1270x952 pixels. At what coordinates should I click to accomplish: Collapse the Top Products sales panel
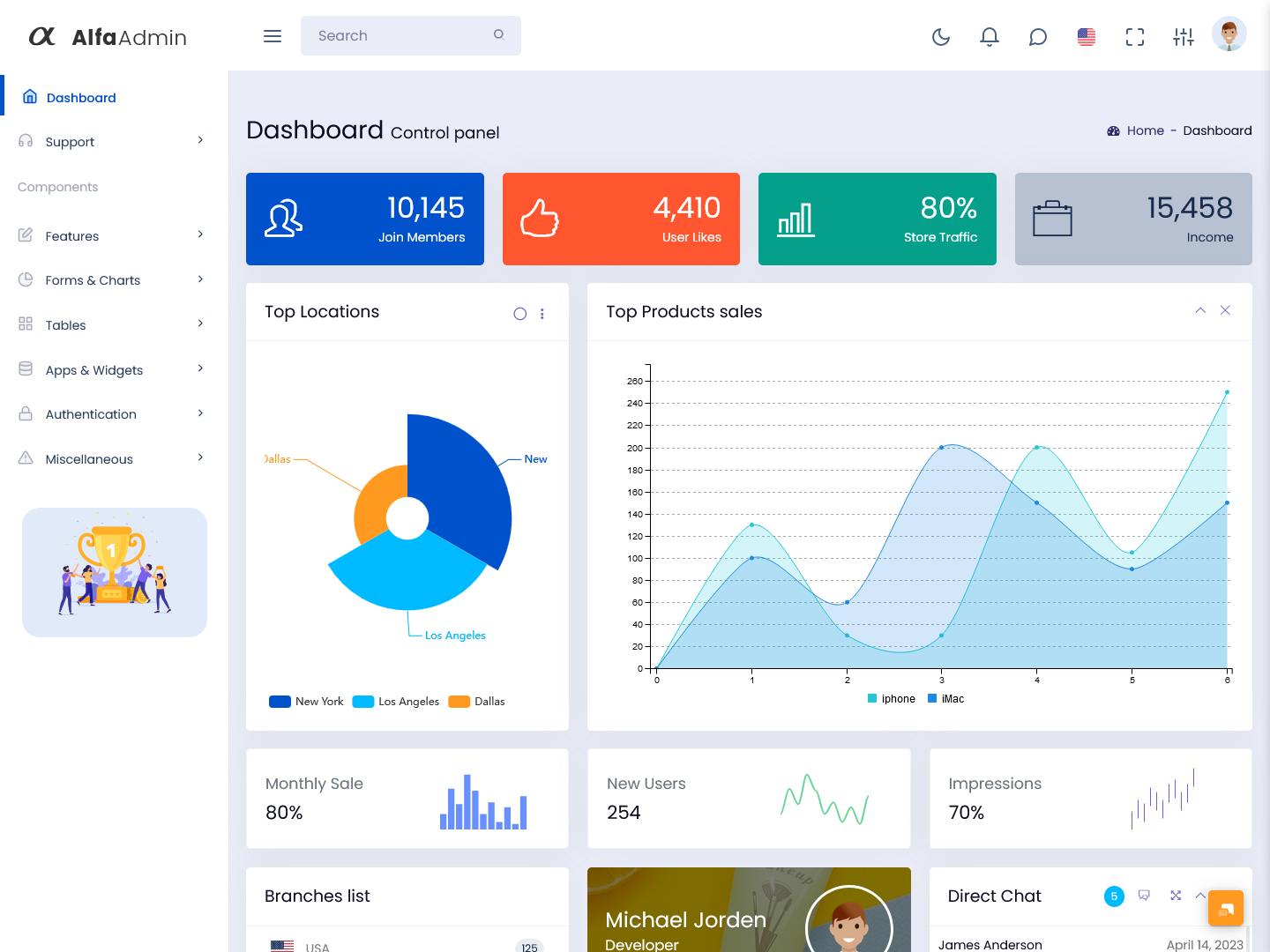pos(1200,310)
